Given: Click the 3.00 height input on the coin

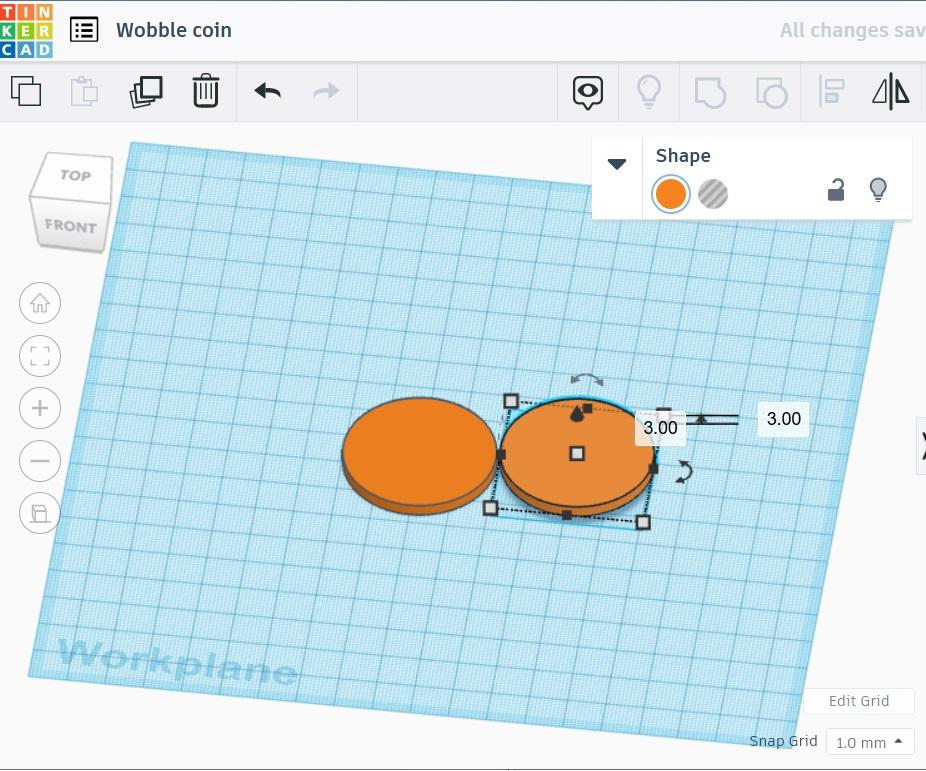Looking at the screenshot, I should click(660, 427).
